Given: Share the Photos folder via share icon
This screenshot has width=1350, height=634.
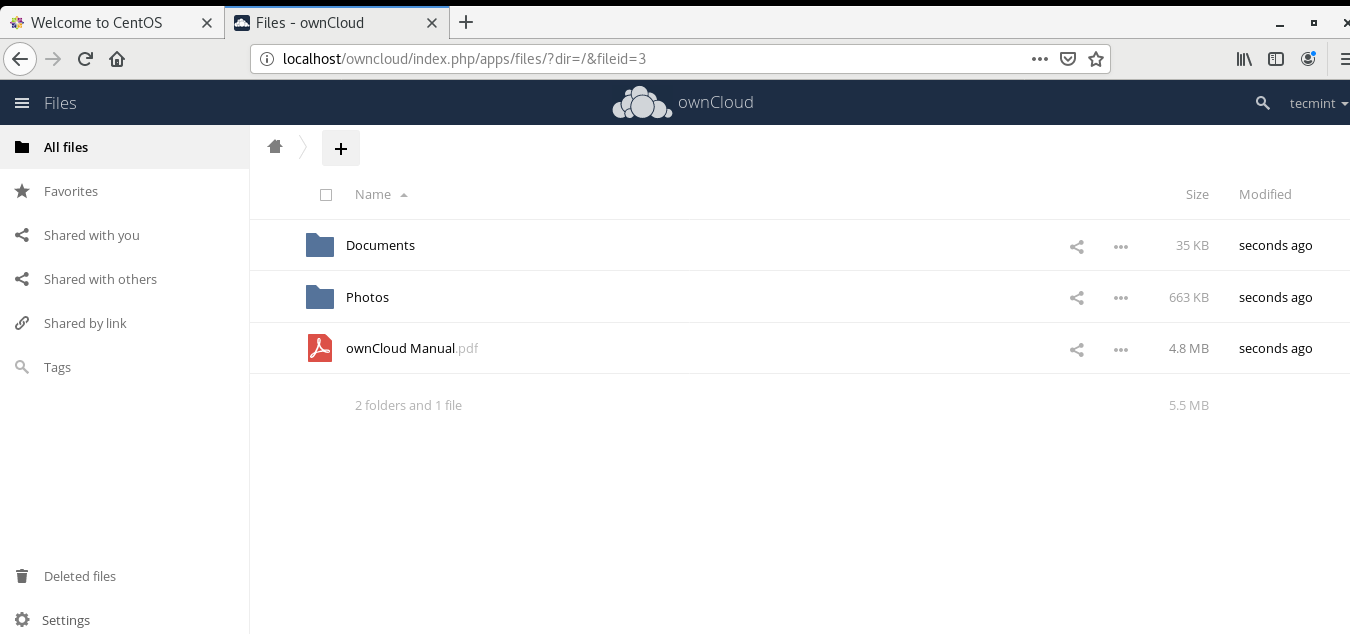Looking at the screenshot, I should pos(1077,298).
